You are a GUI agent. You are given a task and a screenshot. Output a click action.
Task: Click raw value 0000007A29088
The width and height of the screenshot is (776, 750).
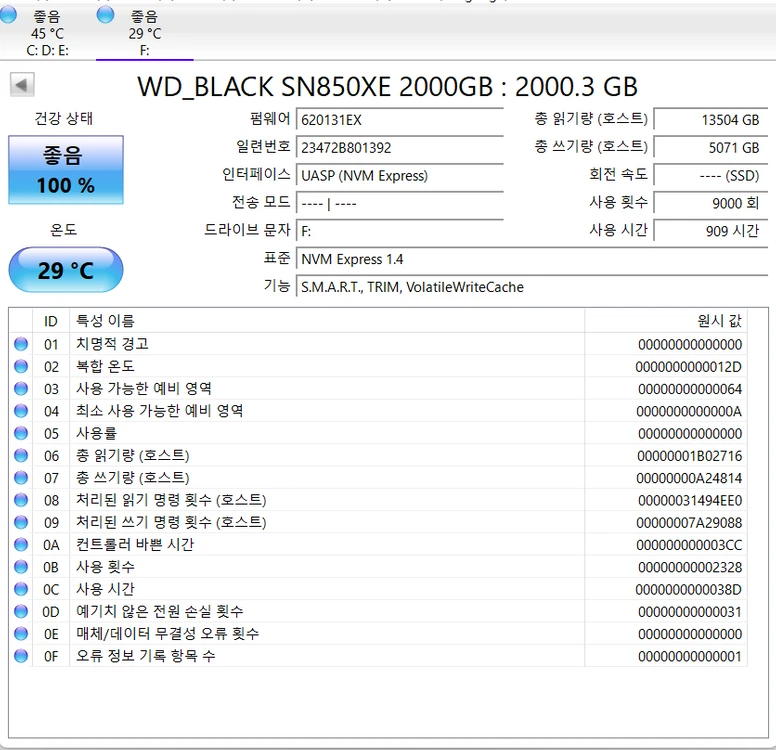tap(689, 523)
